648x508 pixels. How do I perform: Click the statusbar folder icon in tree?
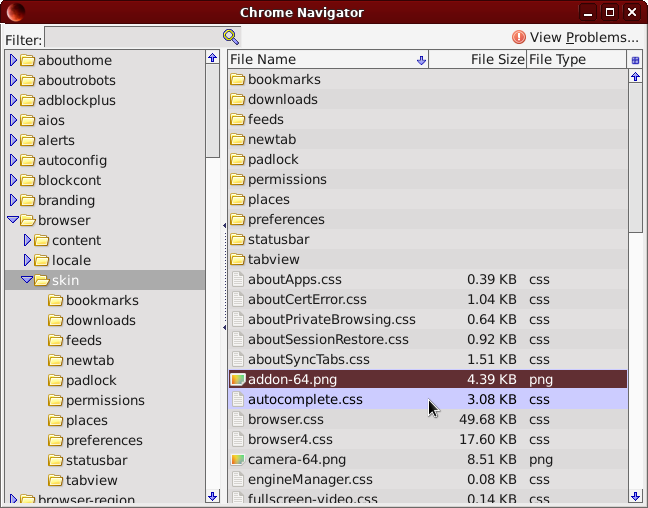(55, 460)
